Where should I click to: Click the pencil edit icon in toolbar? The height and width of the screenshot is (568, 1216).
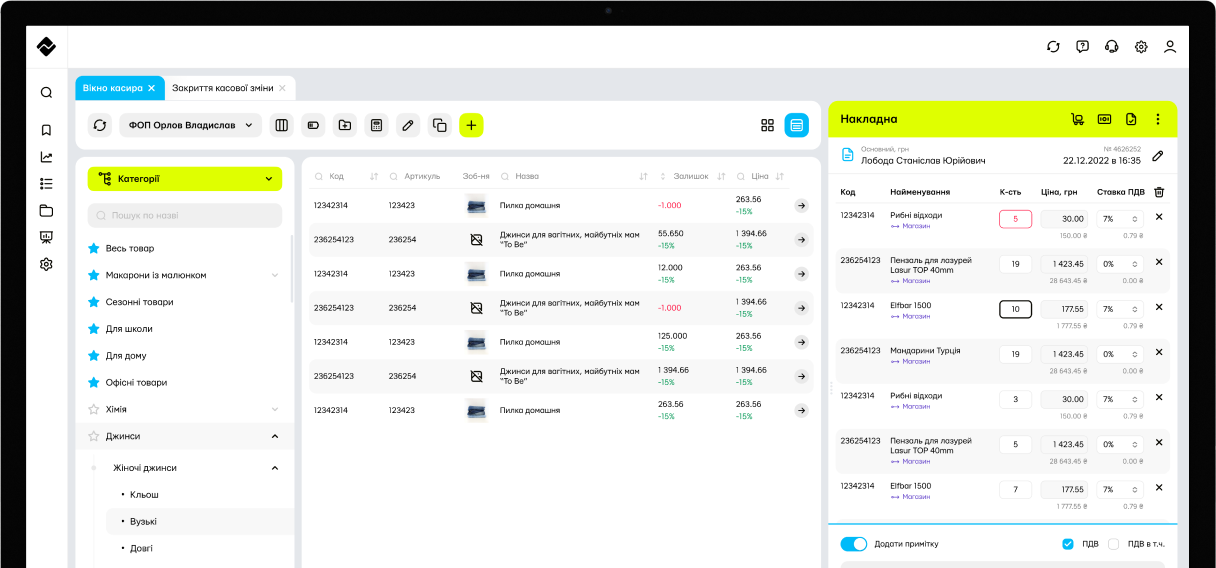coord(407,125)
